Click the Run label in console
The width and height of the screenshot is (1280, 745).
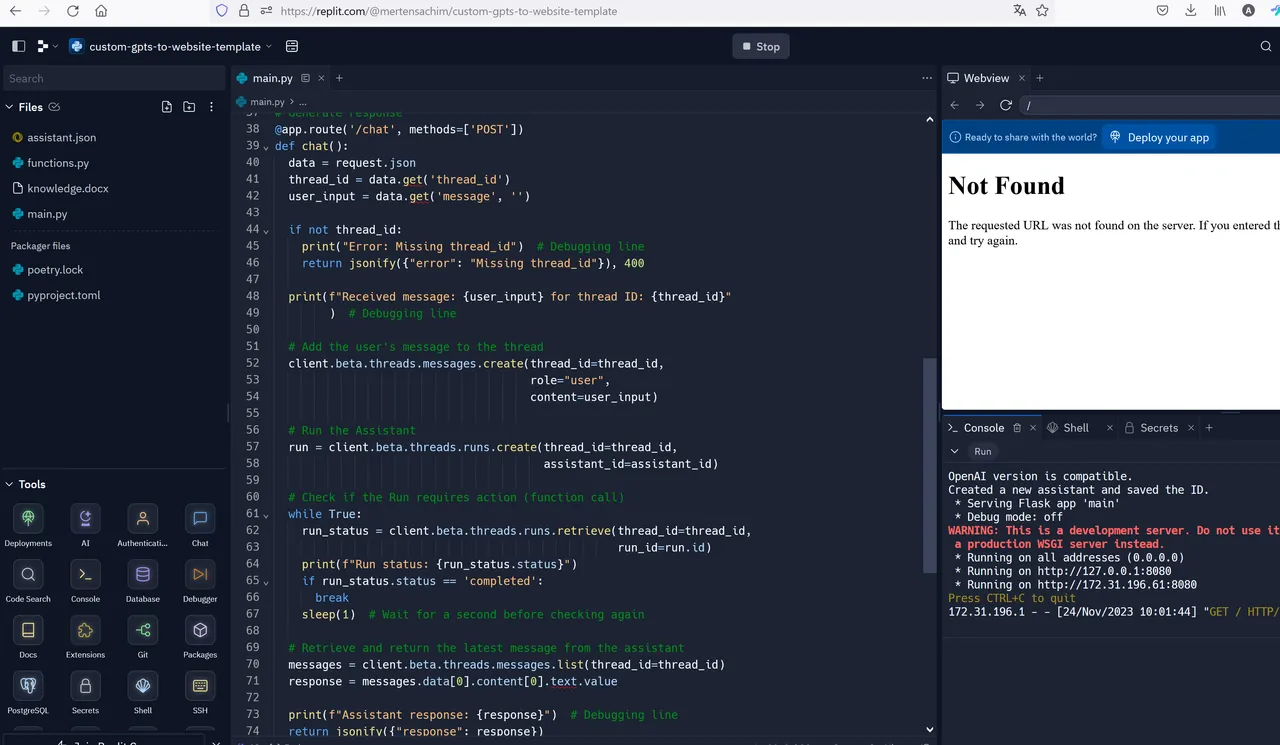(x=983, y=451)
